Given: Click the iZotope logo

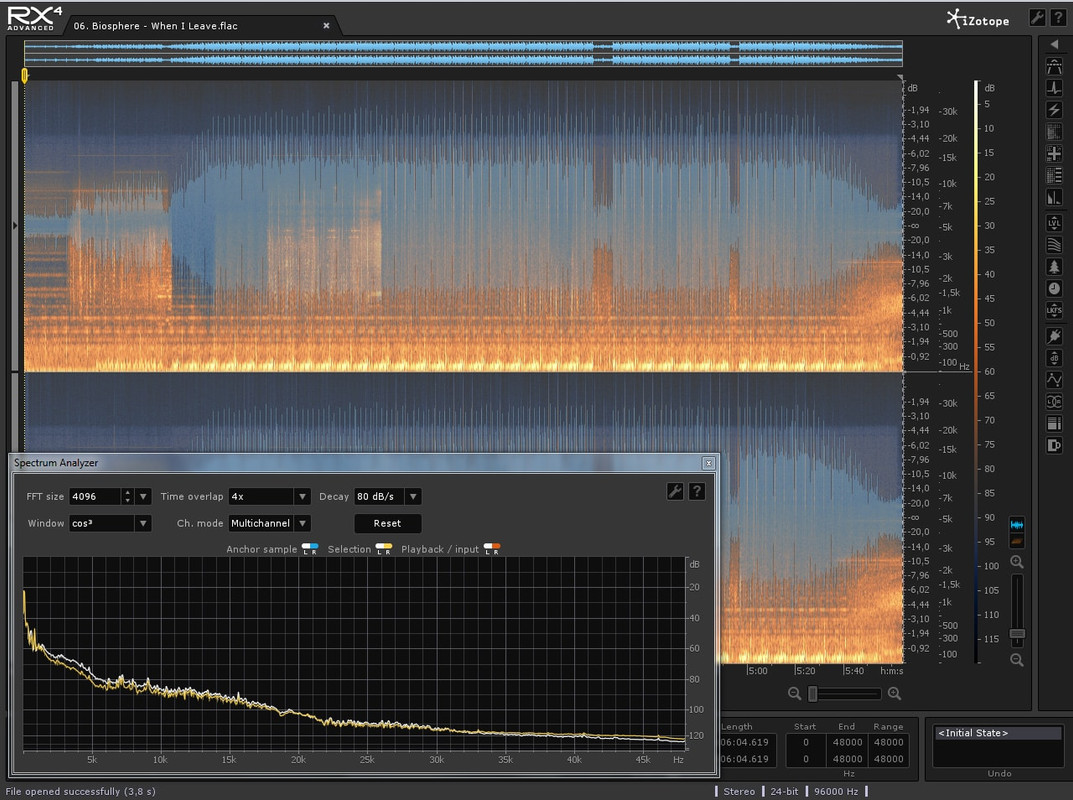Looking at the screenshot, I should coord(978,19).
